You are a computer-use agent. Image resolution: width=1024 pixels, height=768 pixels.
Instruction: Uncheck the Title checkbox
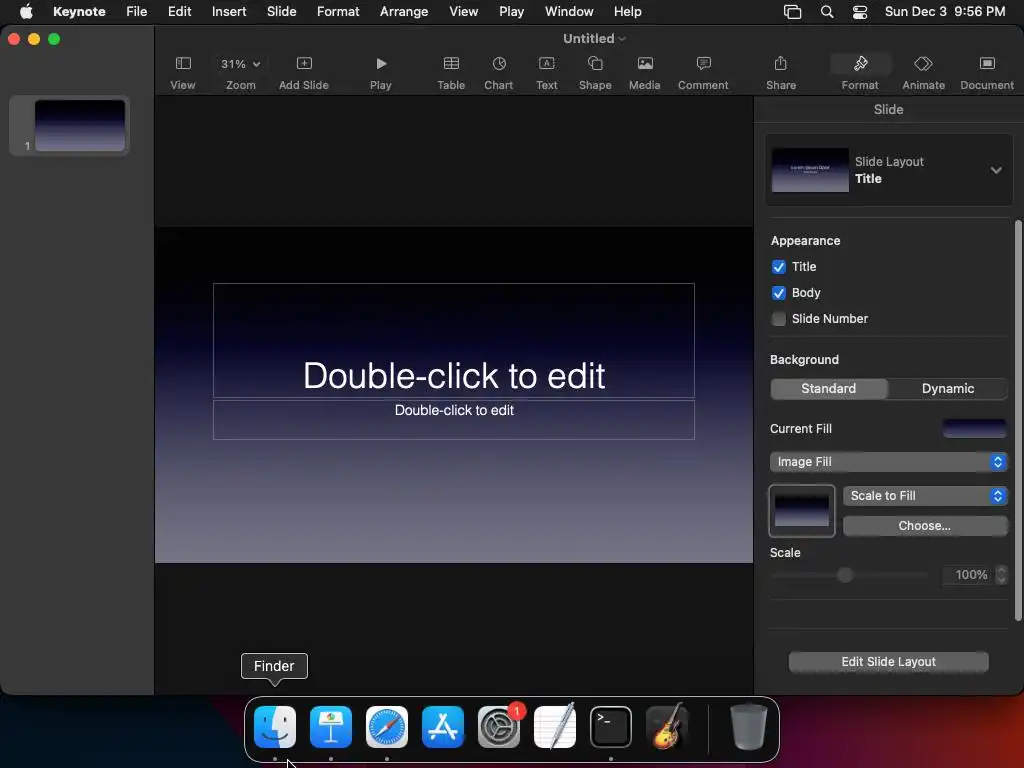click(778, 267)
